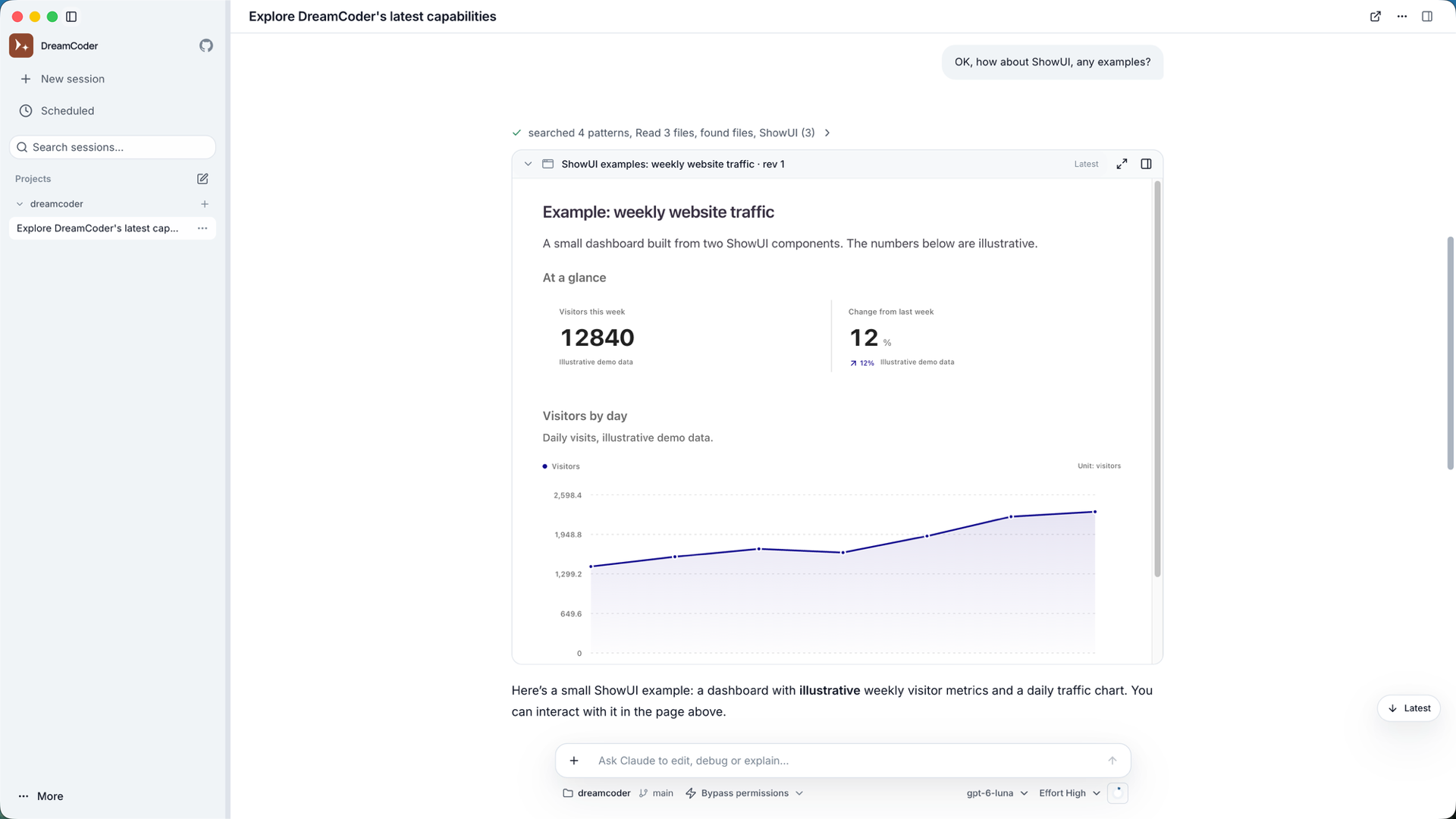Click the 2,598.4 axis label
This screenshot has width=1456, height=819.
tap(567, 495)
